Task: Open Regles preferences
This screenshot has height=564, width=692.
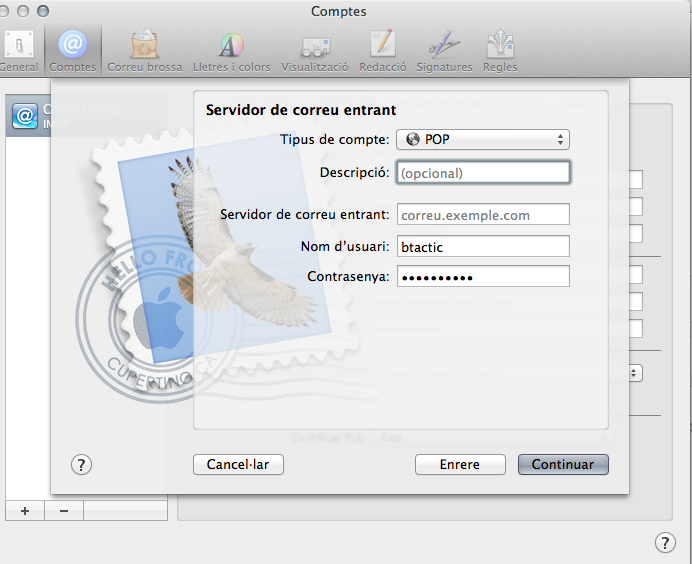Action: click(500, 51)
